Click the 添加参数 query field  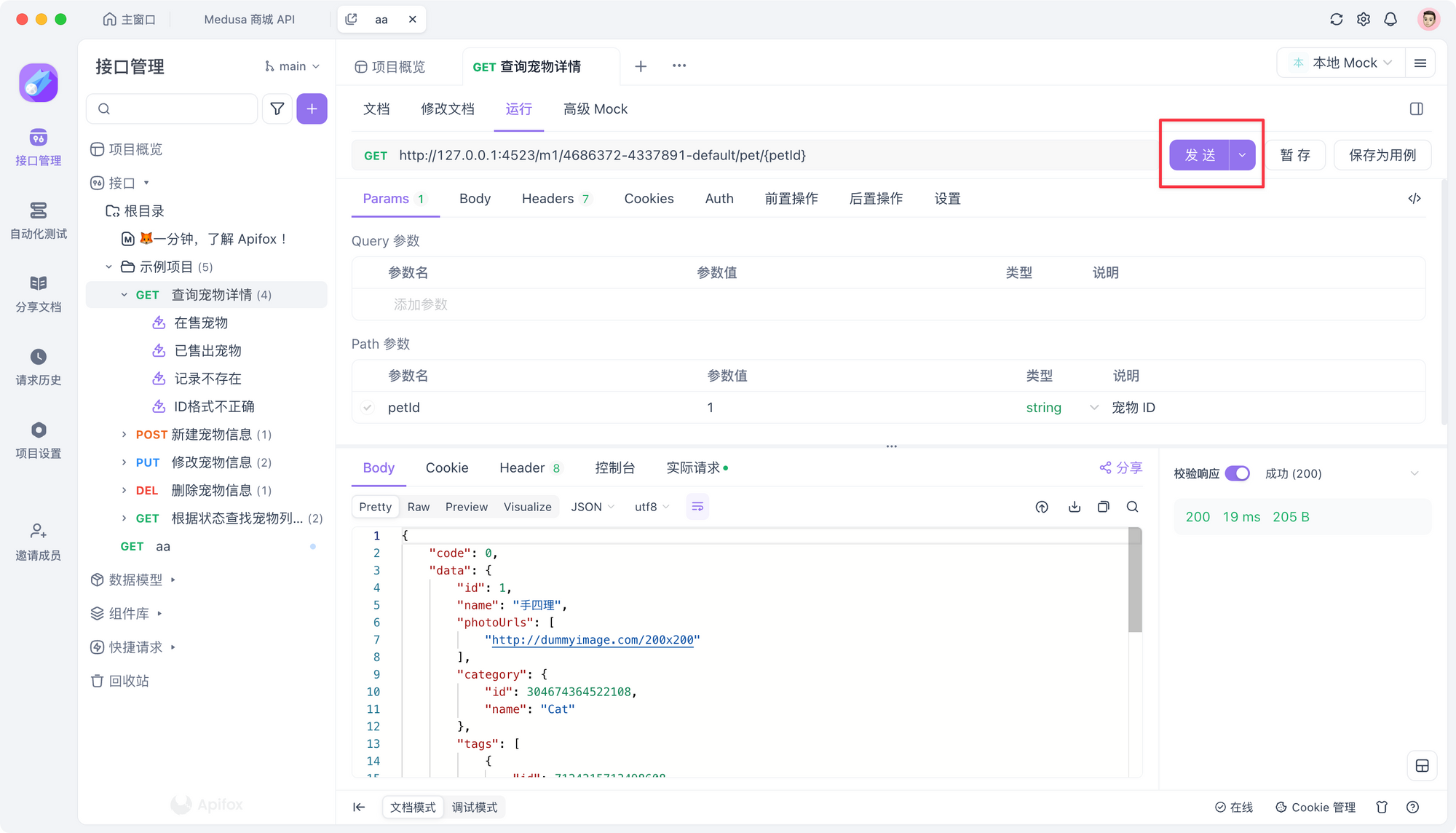pyautogui.click(x=420, y=304)
